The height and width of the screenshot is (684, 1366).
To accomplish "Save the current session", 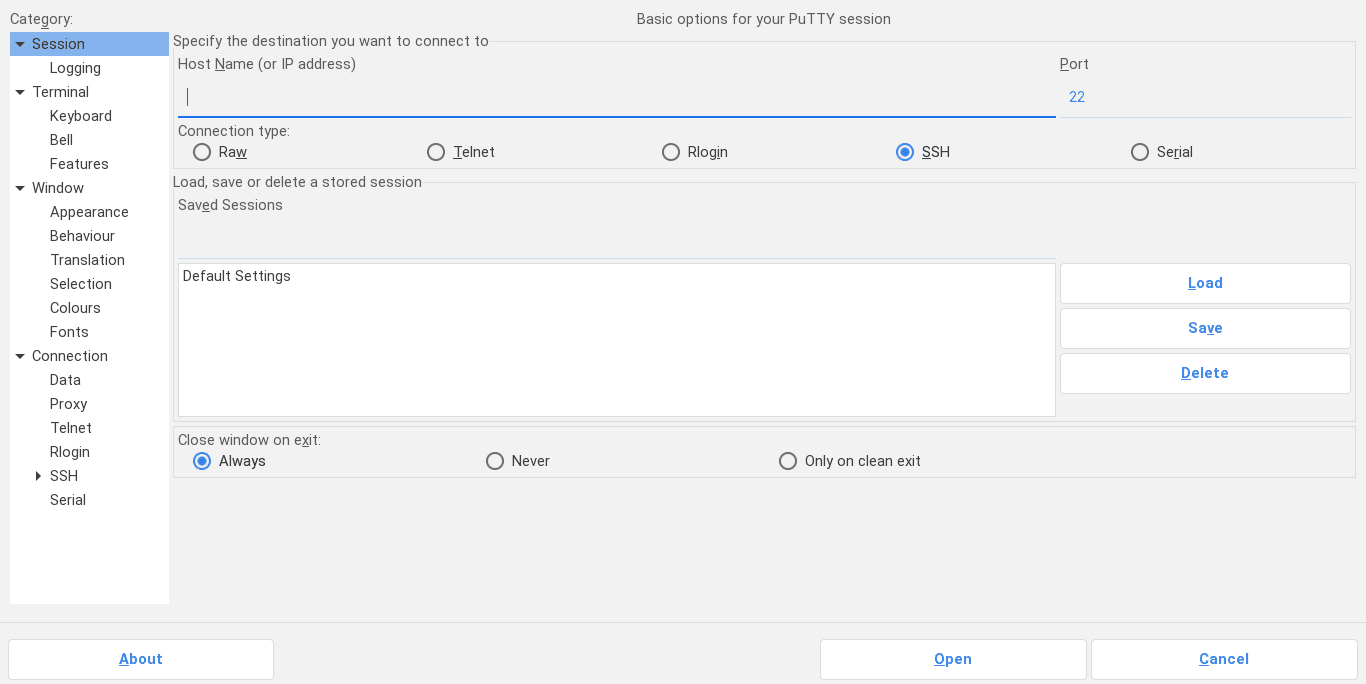I will coord(1205,328).
